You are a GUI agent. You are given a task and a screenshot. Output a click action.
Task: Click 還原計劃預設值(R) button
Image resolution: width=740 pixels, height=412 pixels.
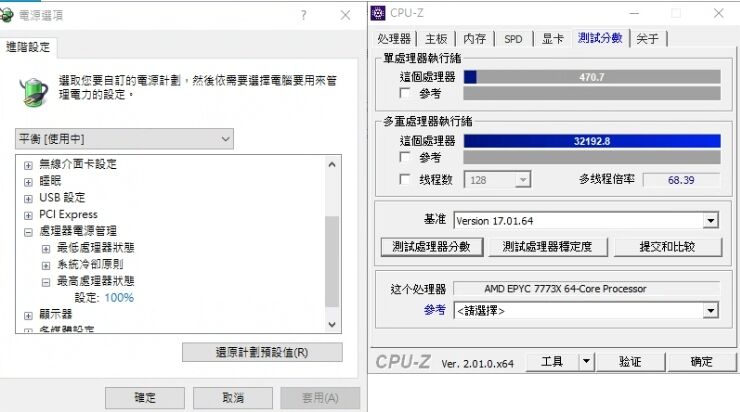[x=262, y=352]
